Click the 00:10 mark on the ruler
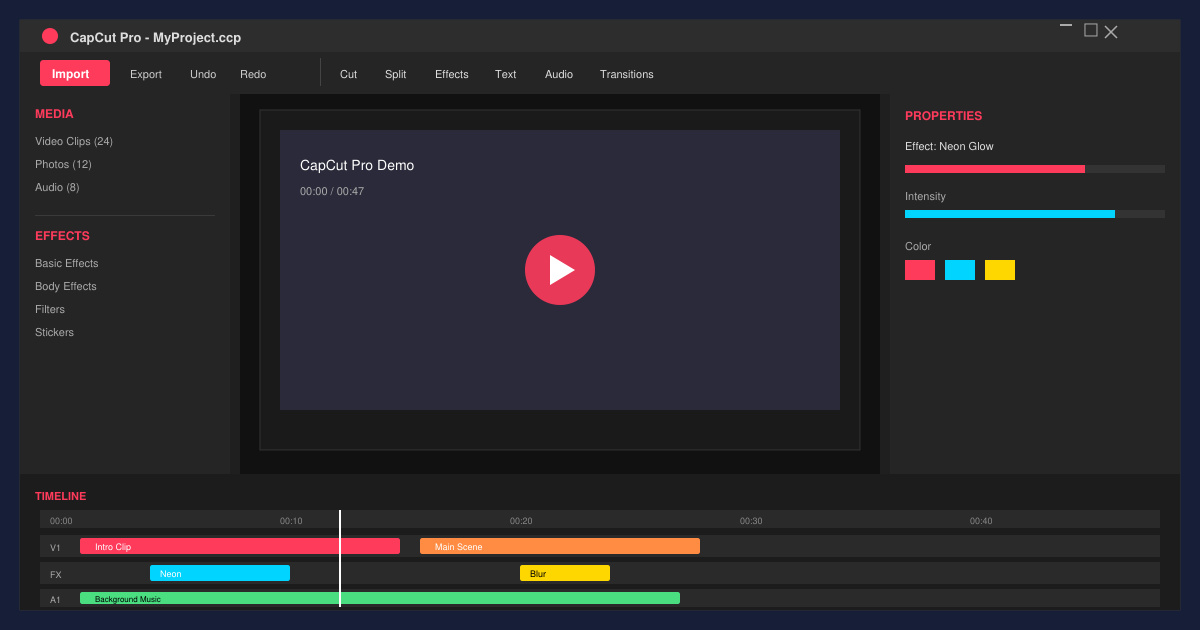 (291, 520)
